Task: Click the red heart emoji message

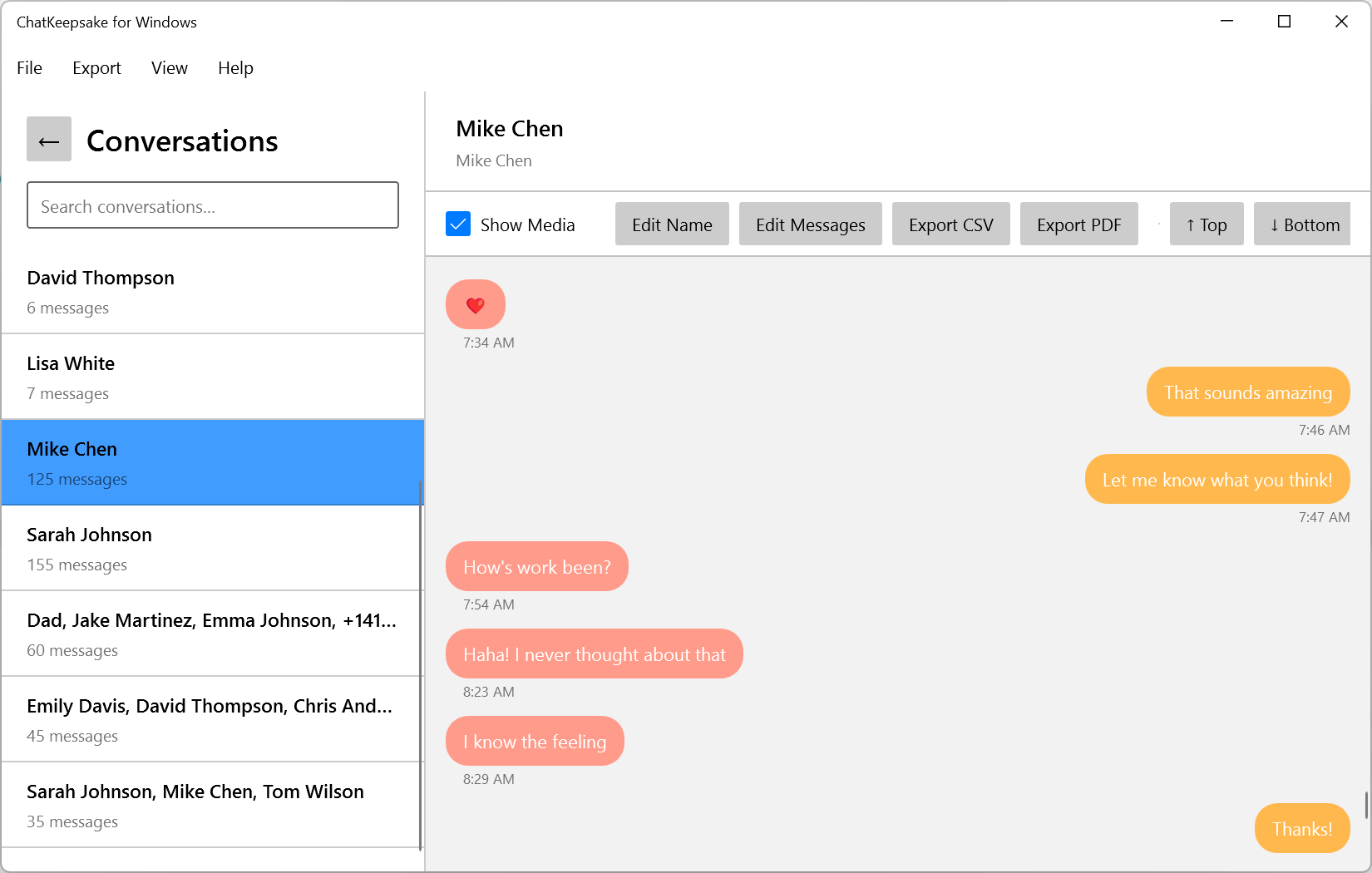Action: (x=476, y=304)
